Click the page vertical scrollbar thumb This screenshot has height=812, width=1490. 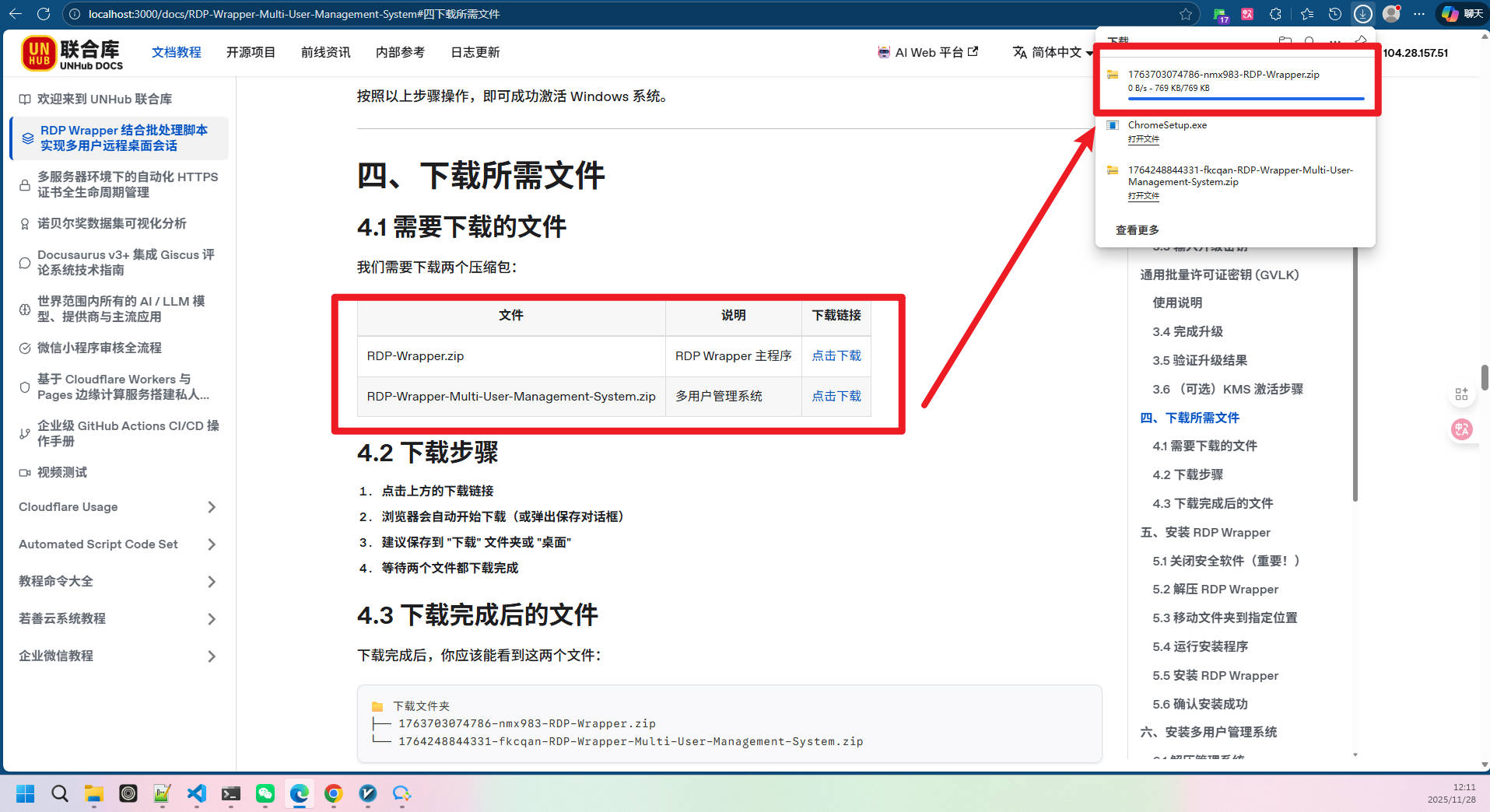click(1485, 377)
